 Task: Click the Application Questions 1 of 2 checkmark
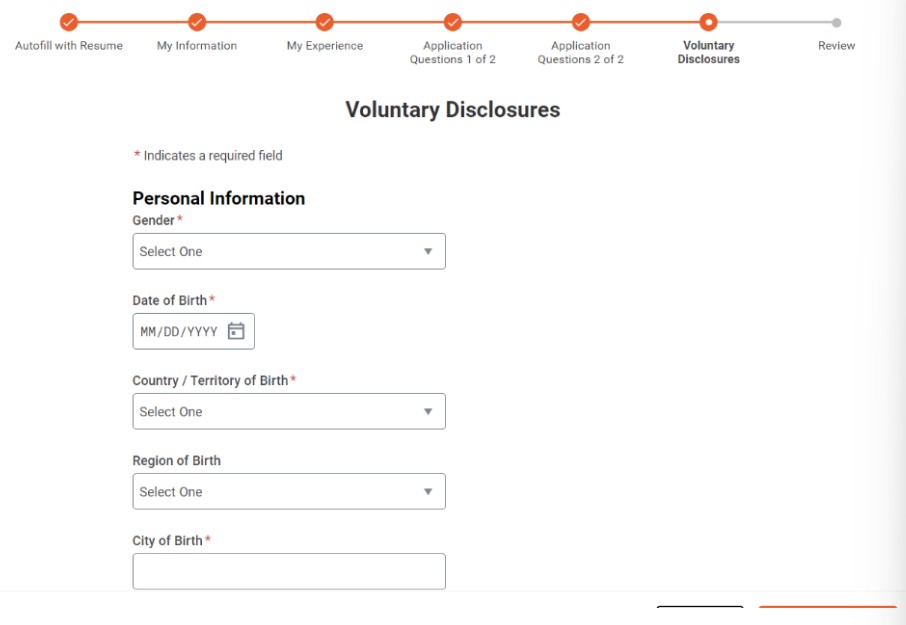[453, 22]
